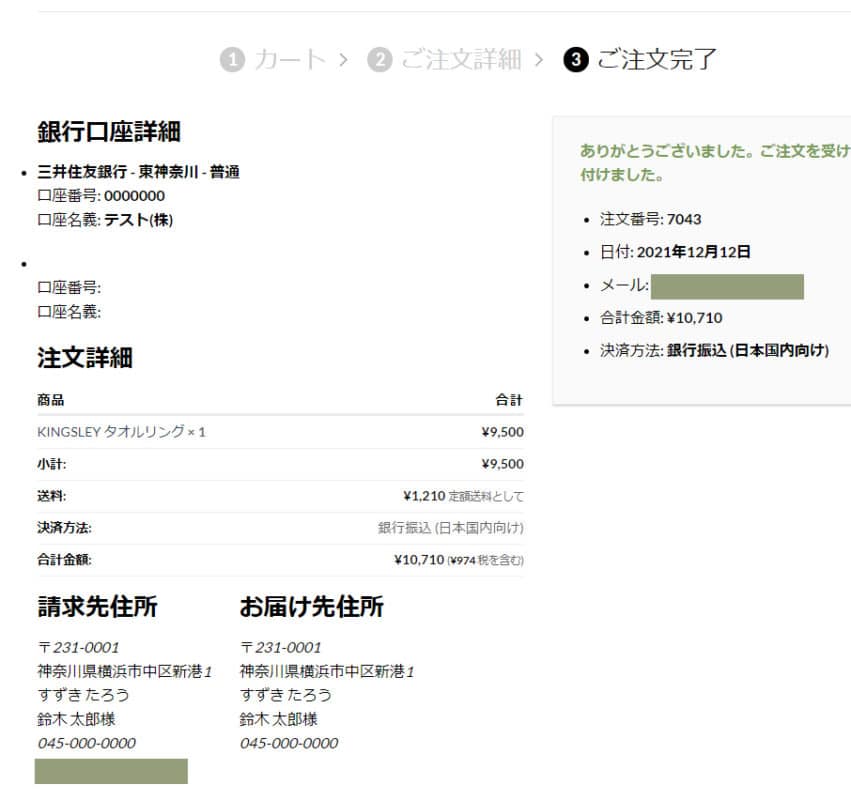
Task: Click the 三井住友銀行 bank account name
Action: coord(138,172)
